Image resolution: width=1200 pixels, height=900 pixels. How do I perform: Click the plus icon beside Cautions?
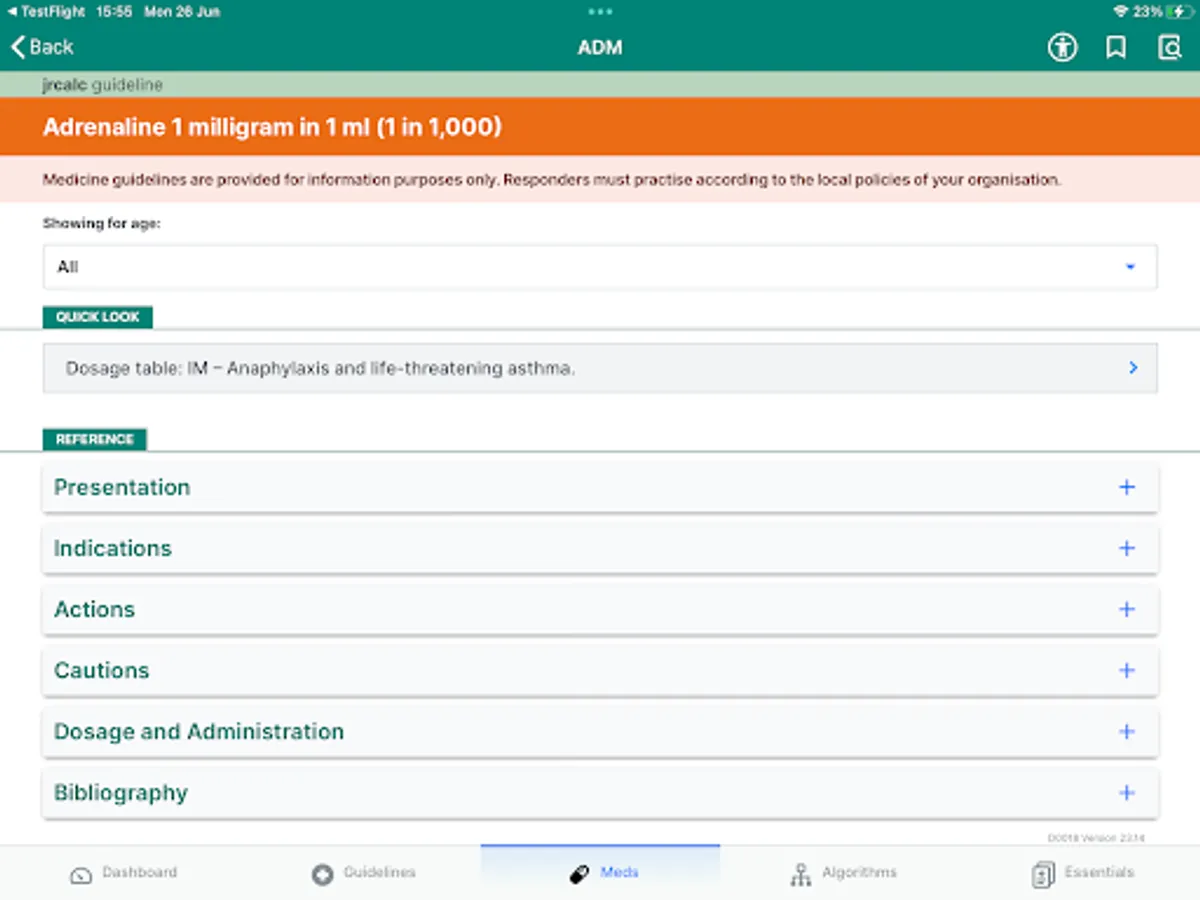tap(1127, 670)
